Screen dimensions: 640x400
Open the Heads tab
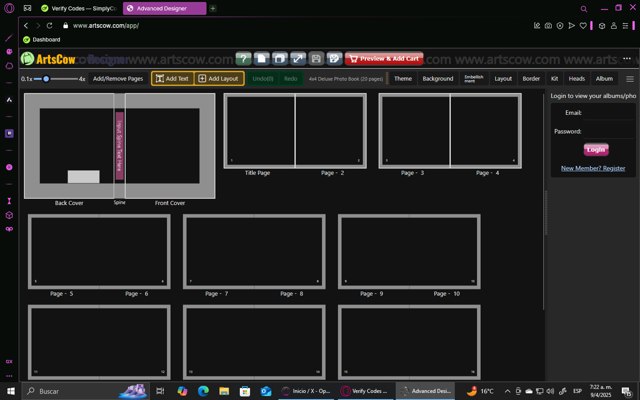pyautogui.click(x=577, y=79)
